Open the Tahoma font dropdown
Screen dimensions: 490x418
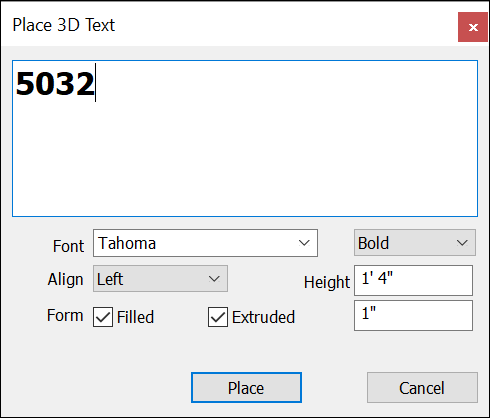click(205, 243)
